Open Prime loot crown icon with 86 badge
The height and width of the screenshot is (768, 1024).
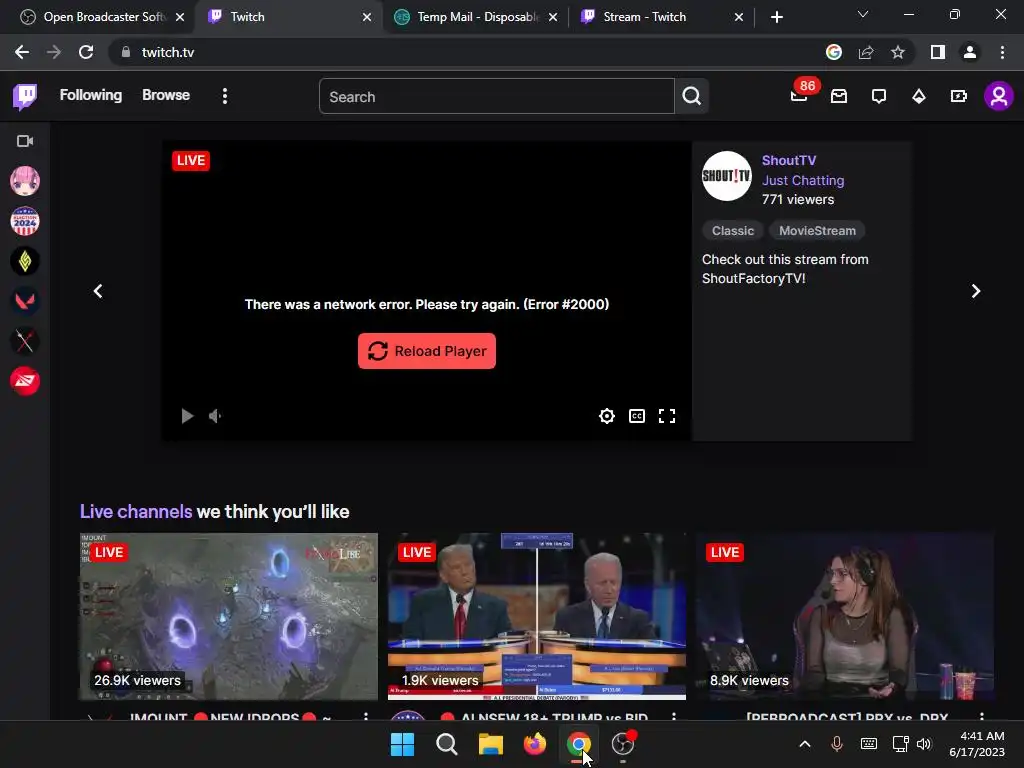click(799, 95)
